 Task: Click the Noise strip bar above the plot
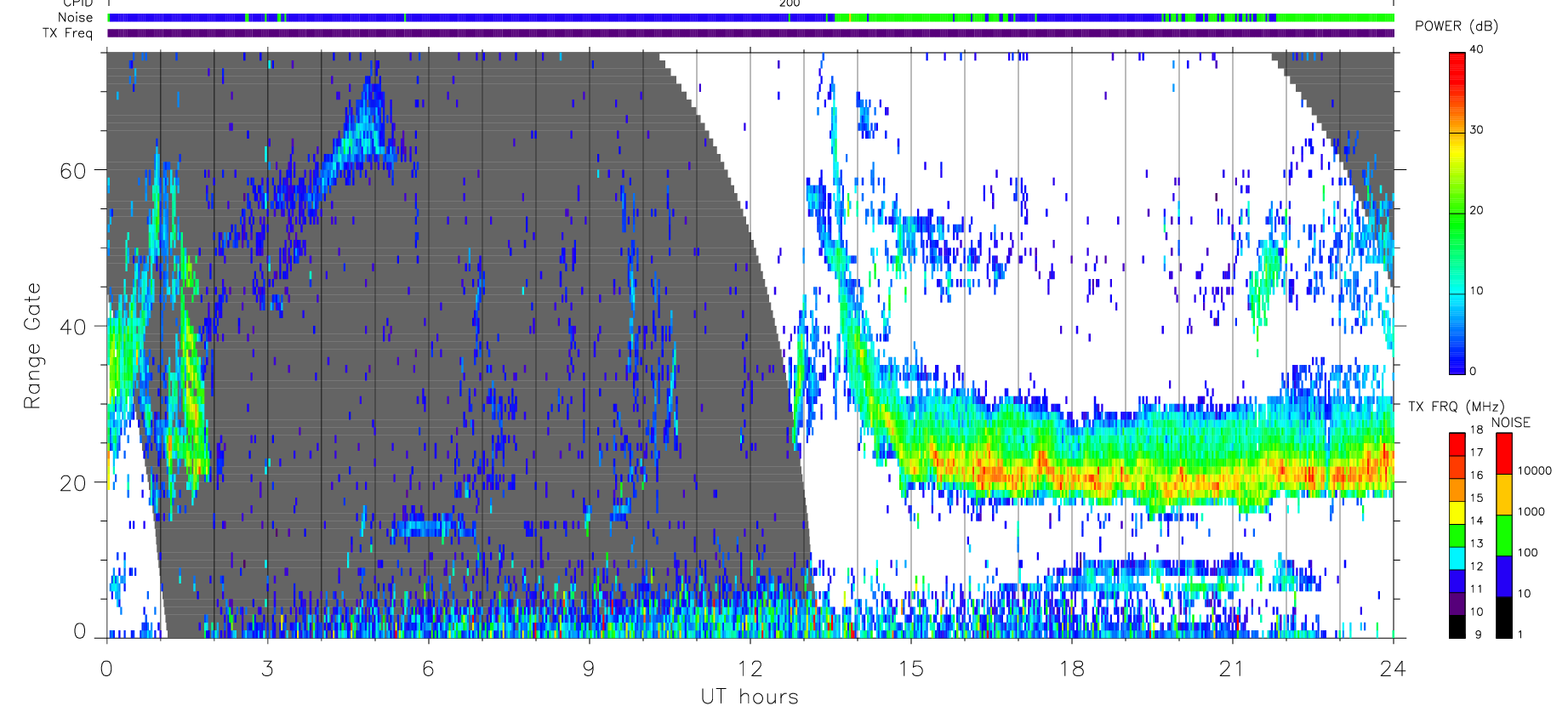tap(751, 18)
